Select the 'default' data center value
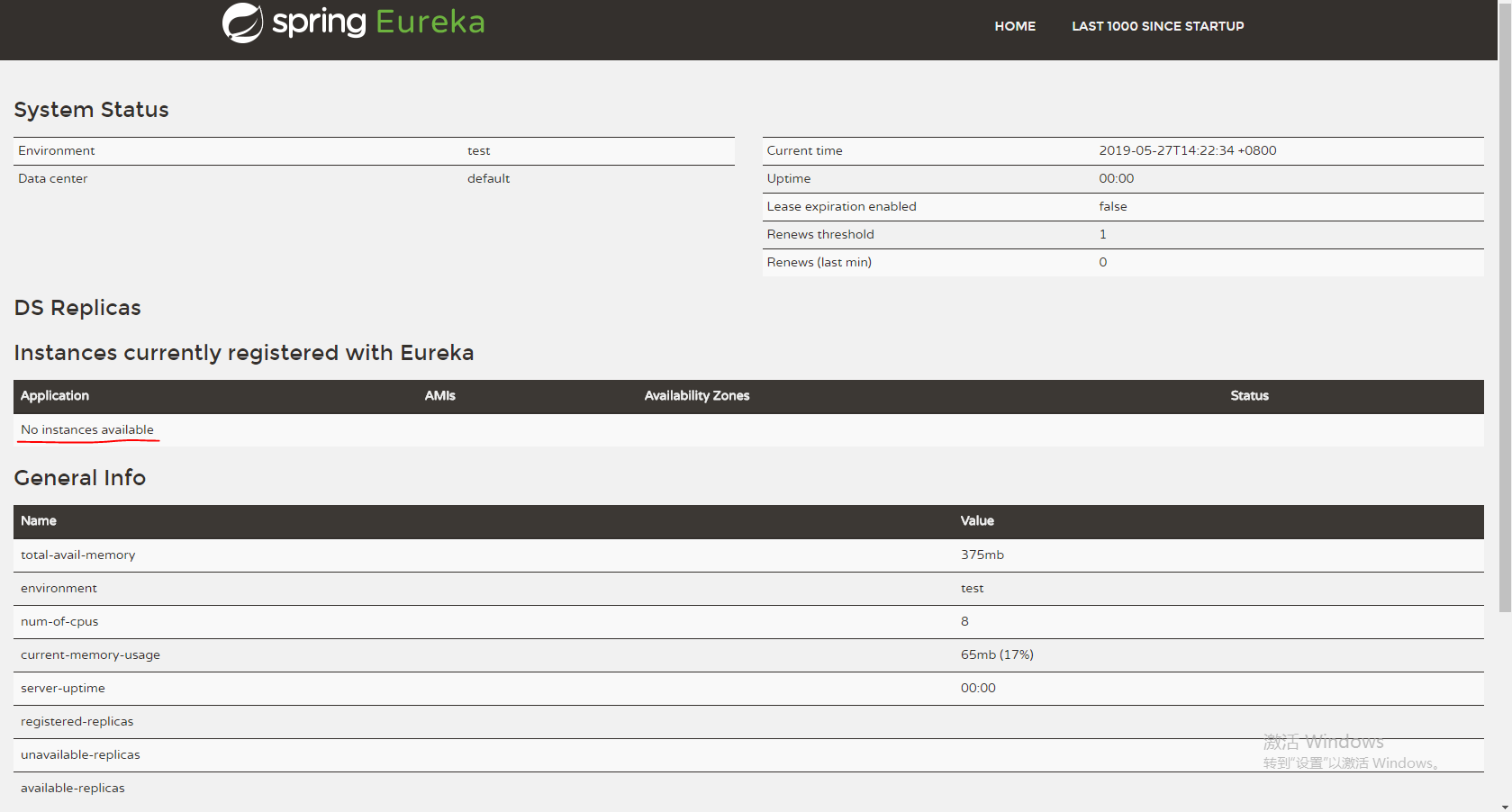The height and width of the screenshot is (812, 1512). point(488,178)
